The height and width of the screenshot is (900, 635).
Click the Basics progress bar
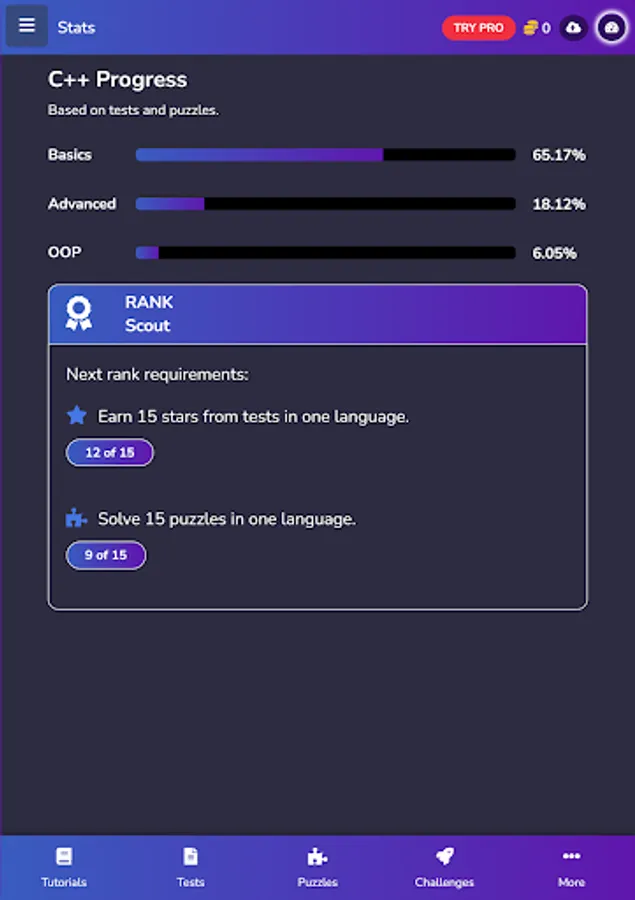325,155
